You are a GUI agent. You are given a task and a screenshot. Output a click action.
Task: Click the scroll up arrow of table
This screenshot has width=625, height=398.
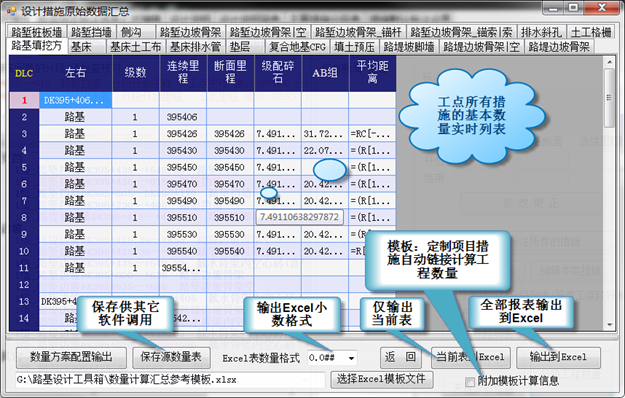click(x=609, y=62)
